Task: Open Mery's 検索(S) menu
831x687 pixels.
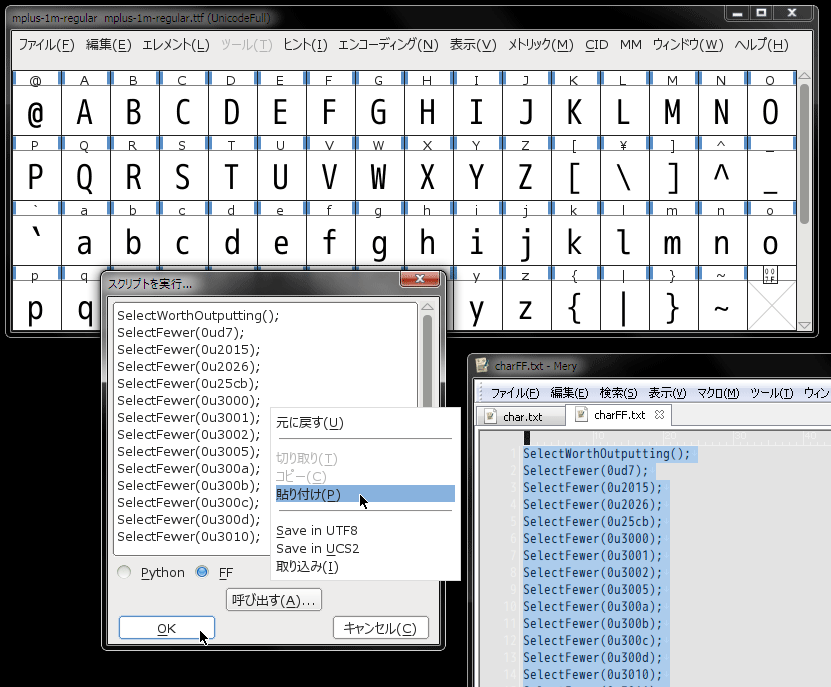Action: [618, 393]
